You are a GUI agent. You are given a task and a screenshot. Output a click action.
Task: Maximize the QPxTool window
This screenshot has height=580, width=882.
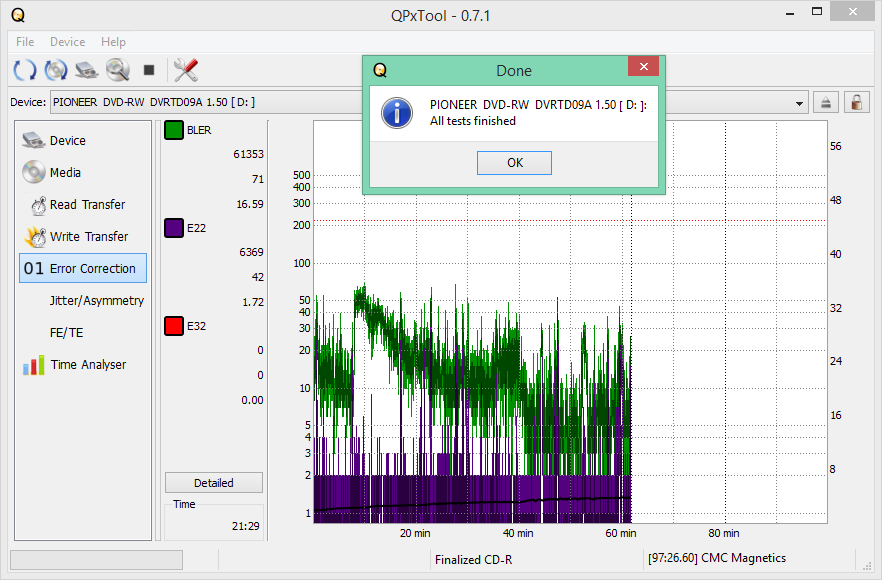(817, 11)
